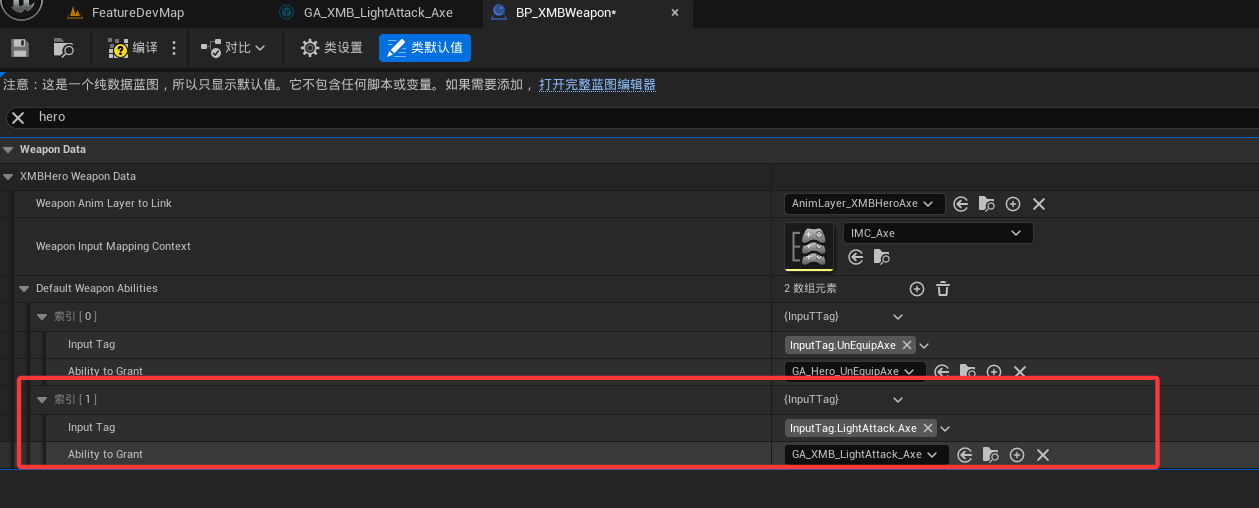Open the IMC_Axe asset dropdown
This screenshot has width=1259, height=508.
pos(938,233)
